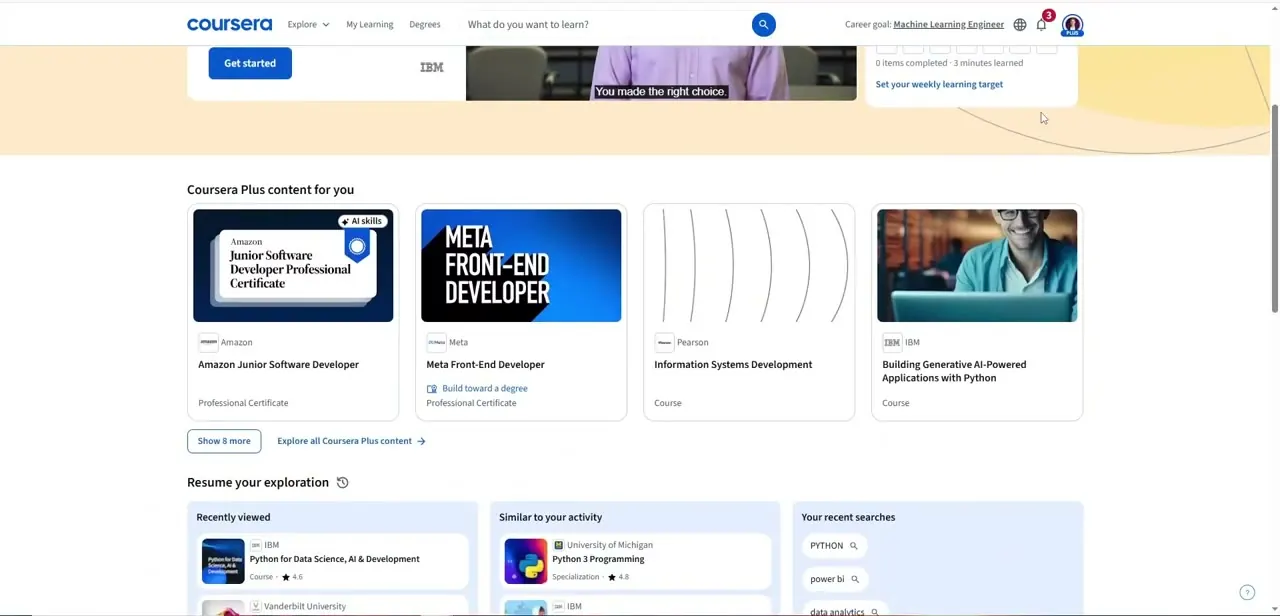
Task: Select the PYTHON recent search chip
Action: tap(833, 546)
